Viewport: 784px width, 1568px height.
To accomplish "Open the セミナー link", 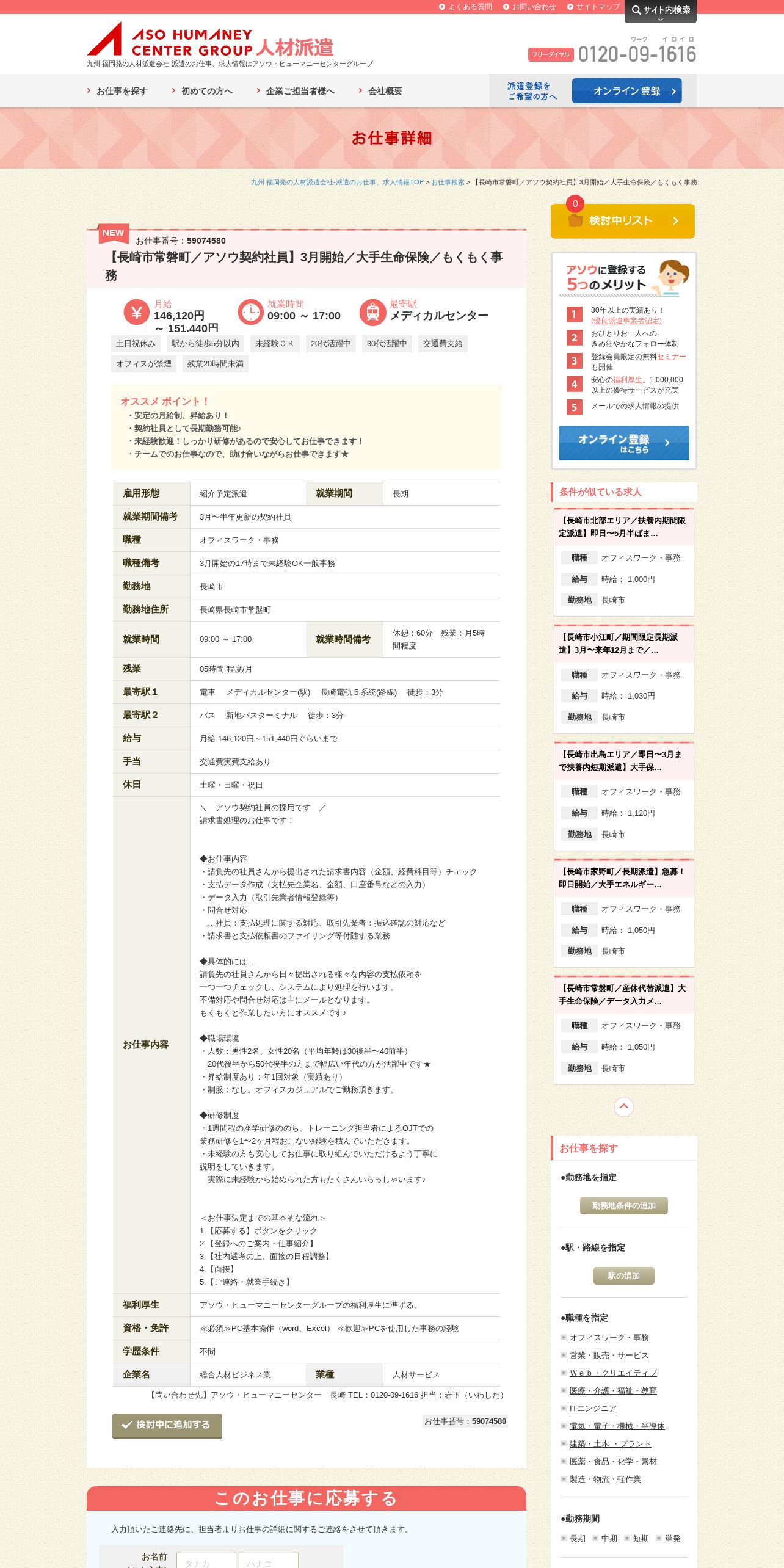I will coord(672,357).
